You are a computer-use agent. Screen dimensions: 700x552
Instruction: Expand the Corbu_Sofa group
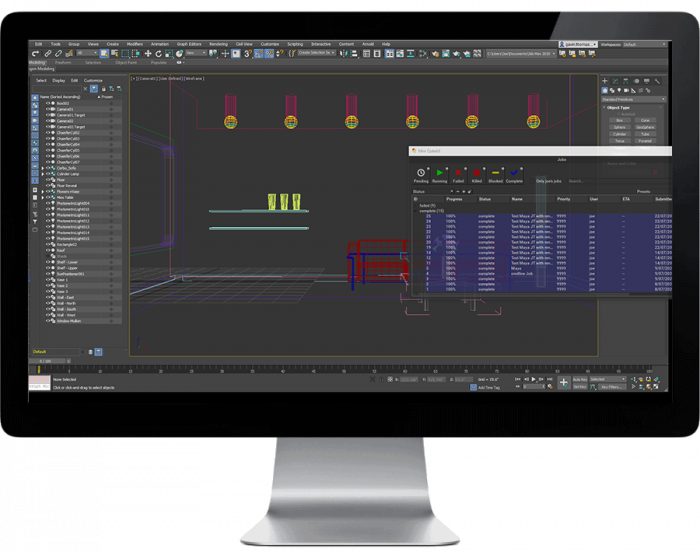point(43,168)
